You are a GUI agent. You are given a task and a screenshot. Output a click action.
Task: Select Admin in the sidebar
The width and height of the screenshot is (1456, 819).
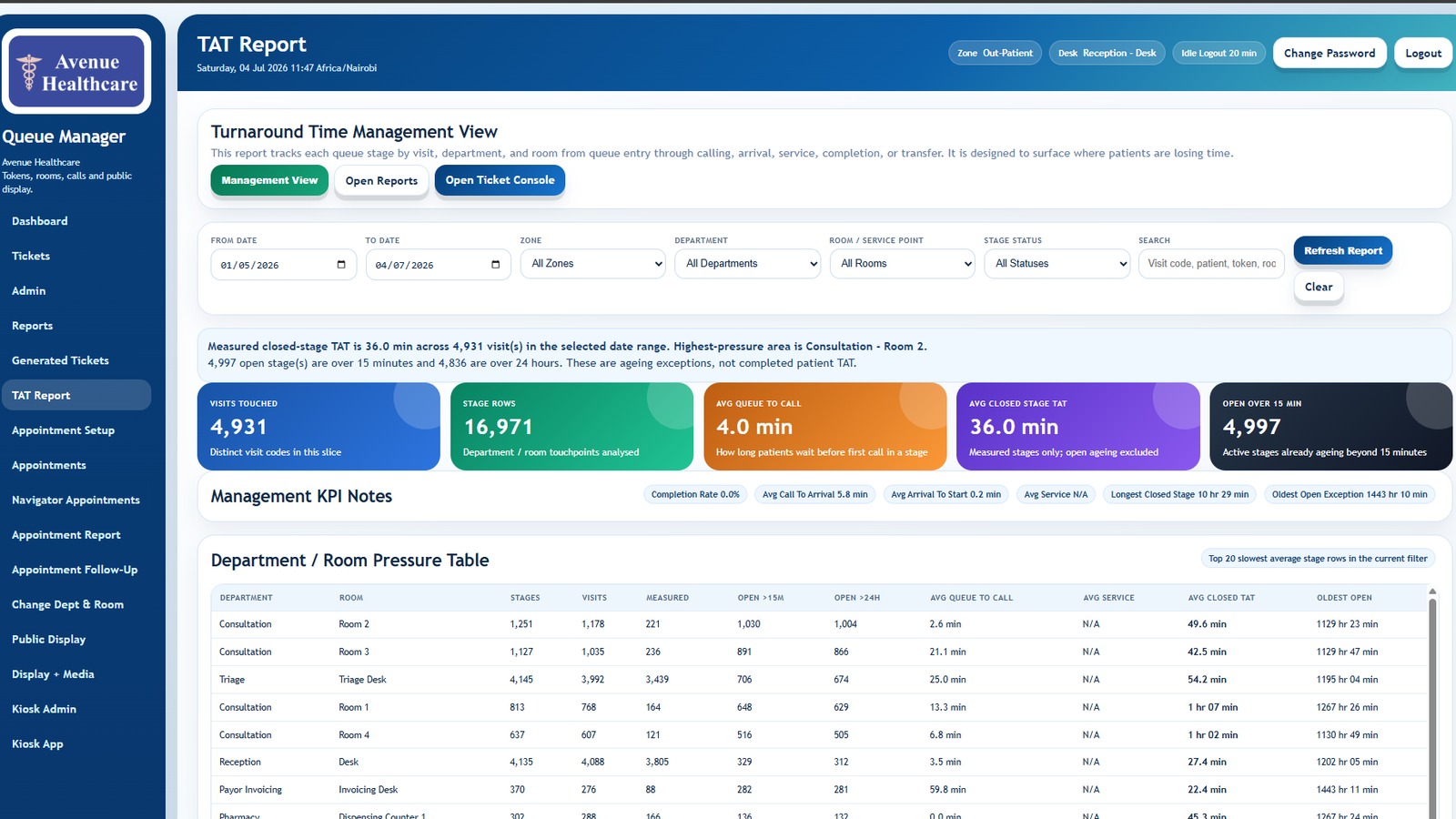(76, 291)
